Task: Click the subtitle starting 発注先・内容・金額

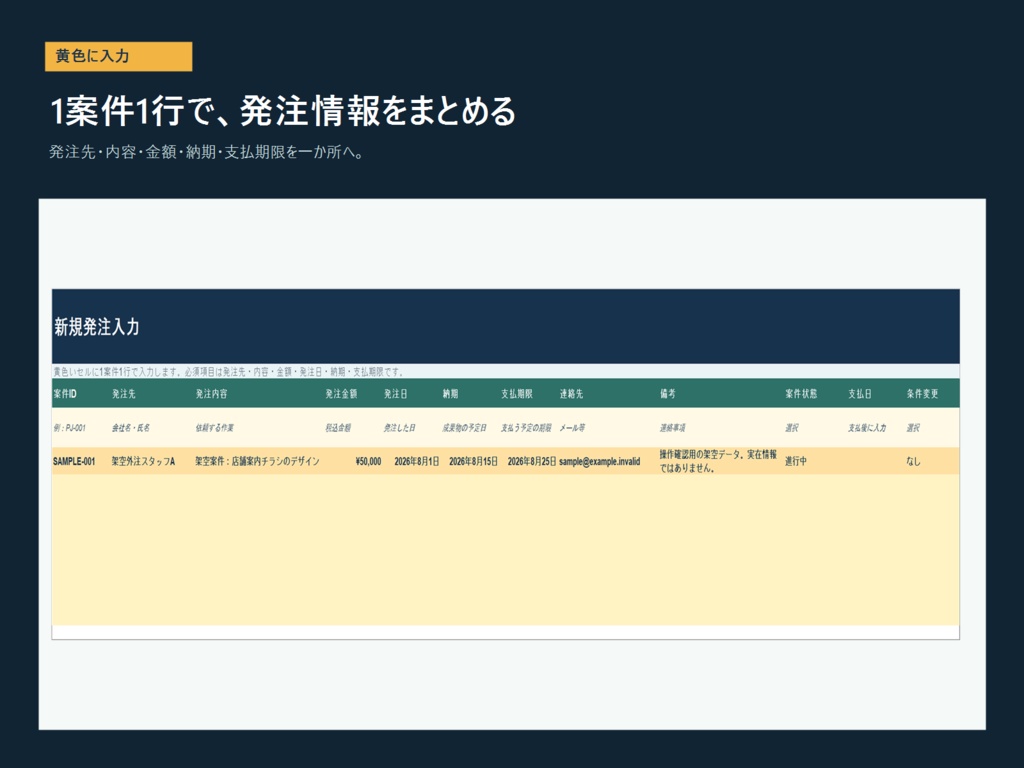Action: click(x=206, y=152)
